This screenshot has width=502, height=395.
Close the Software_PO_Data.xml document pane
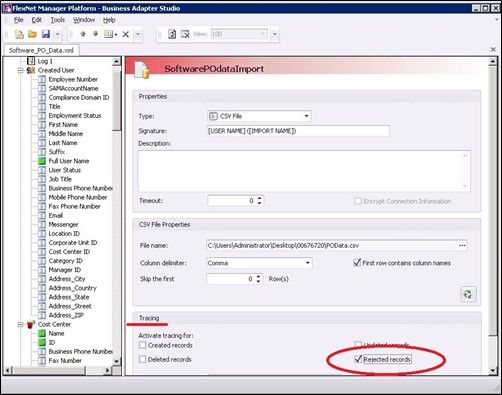[493, 49]
